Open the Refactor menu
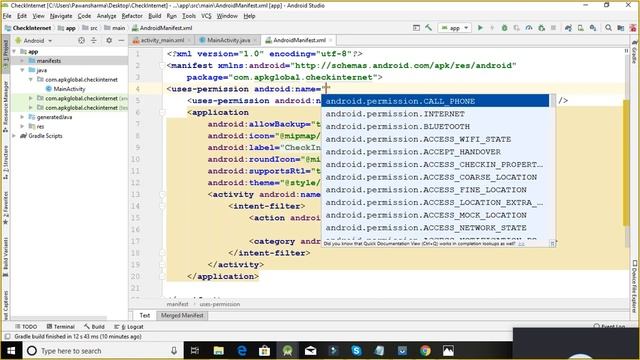The image size is (640, 360). (132, 16)
